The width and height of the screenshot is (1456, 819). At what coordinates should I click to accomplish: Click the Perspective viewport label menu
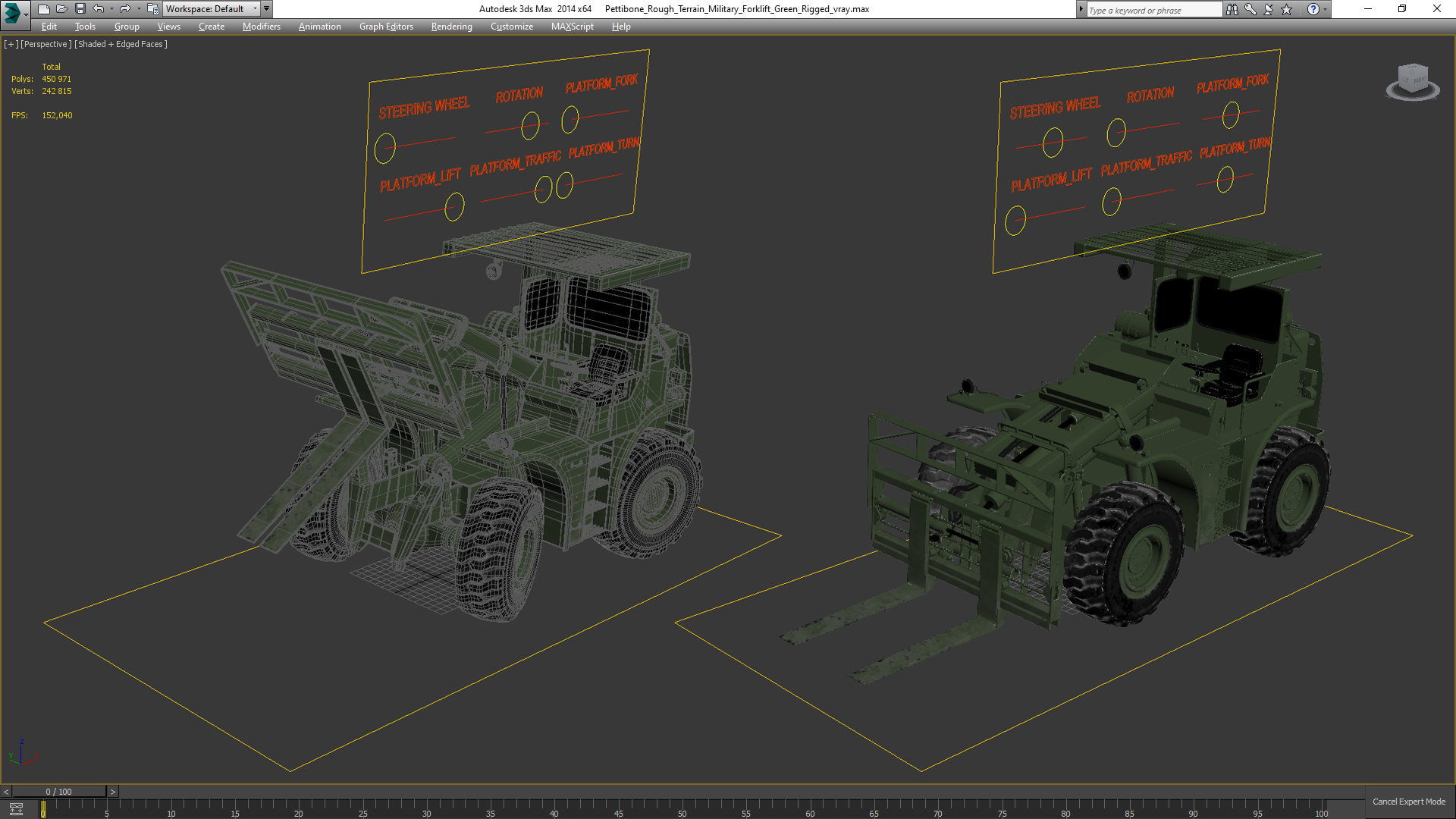[46, 44]
